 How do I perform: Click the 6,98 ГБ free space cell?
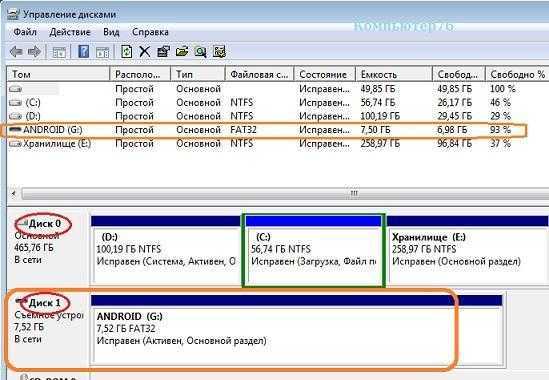pyautogui.click(x=452, y=130)
